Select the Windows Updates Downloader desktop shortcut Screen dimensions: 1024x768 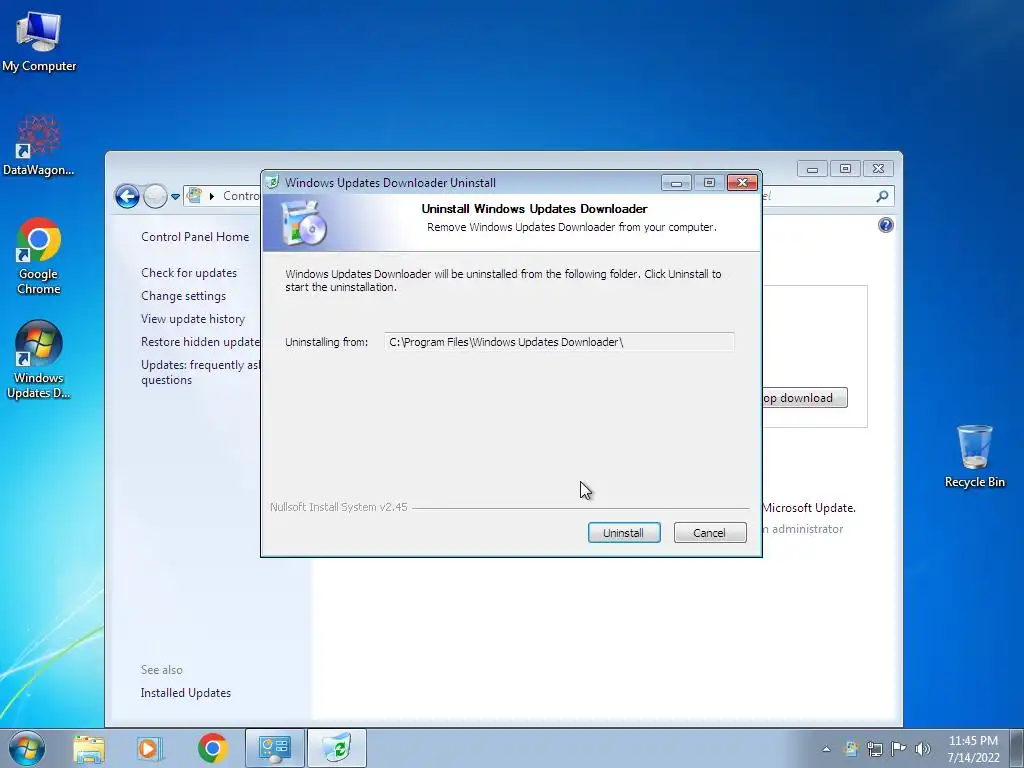pyautogui.click(x=39, y=359)
